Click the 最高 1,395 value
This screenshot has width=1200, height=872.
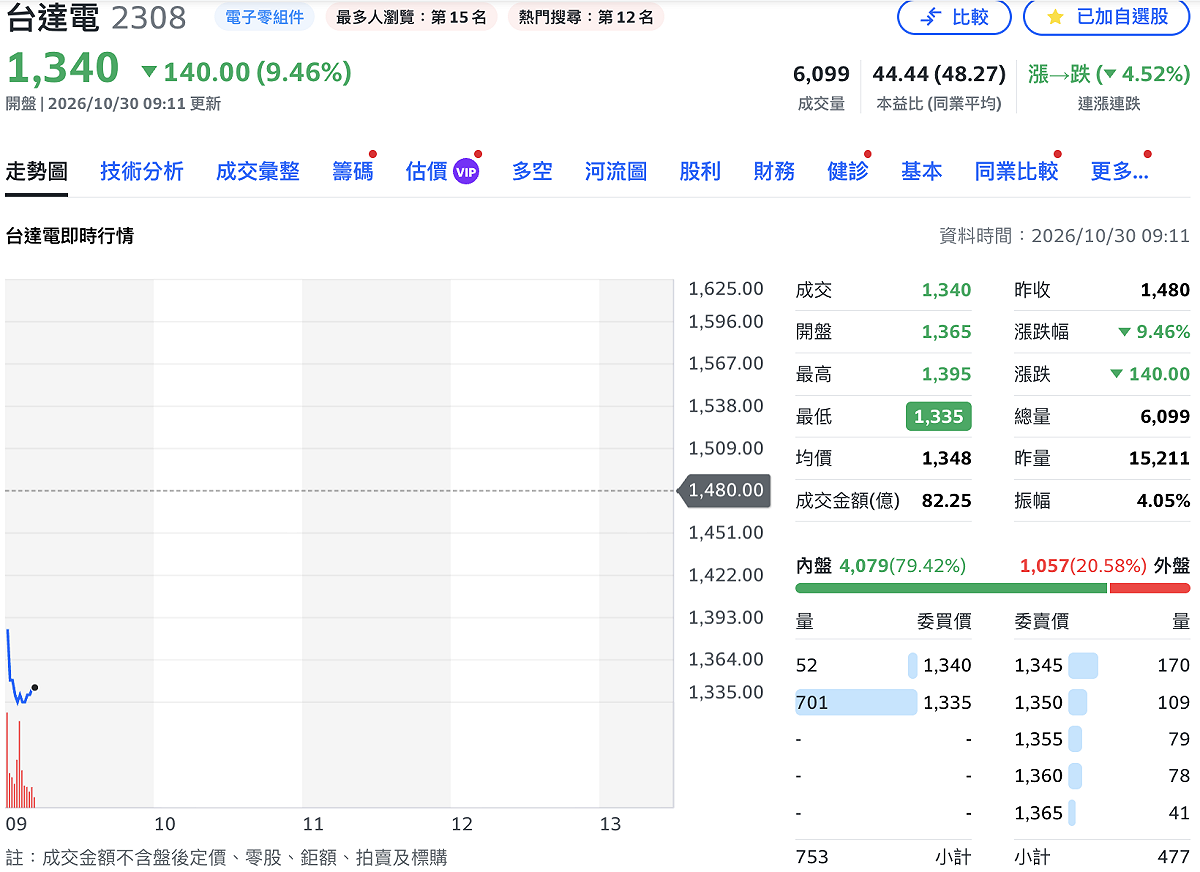coord(946,374)
